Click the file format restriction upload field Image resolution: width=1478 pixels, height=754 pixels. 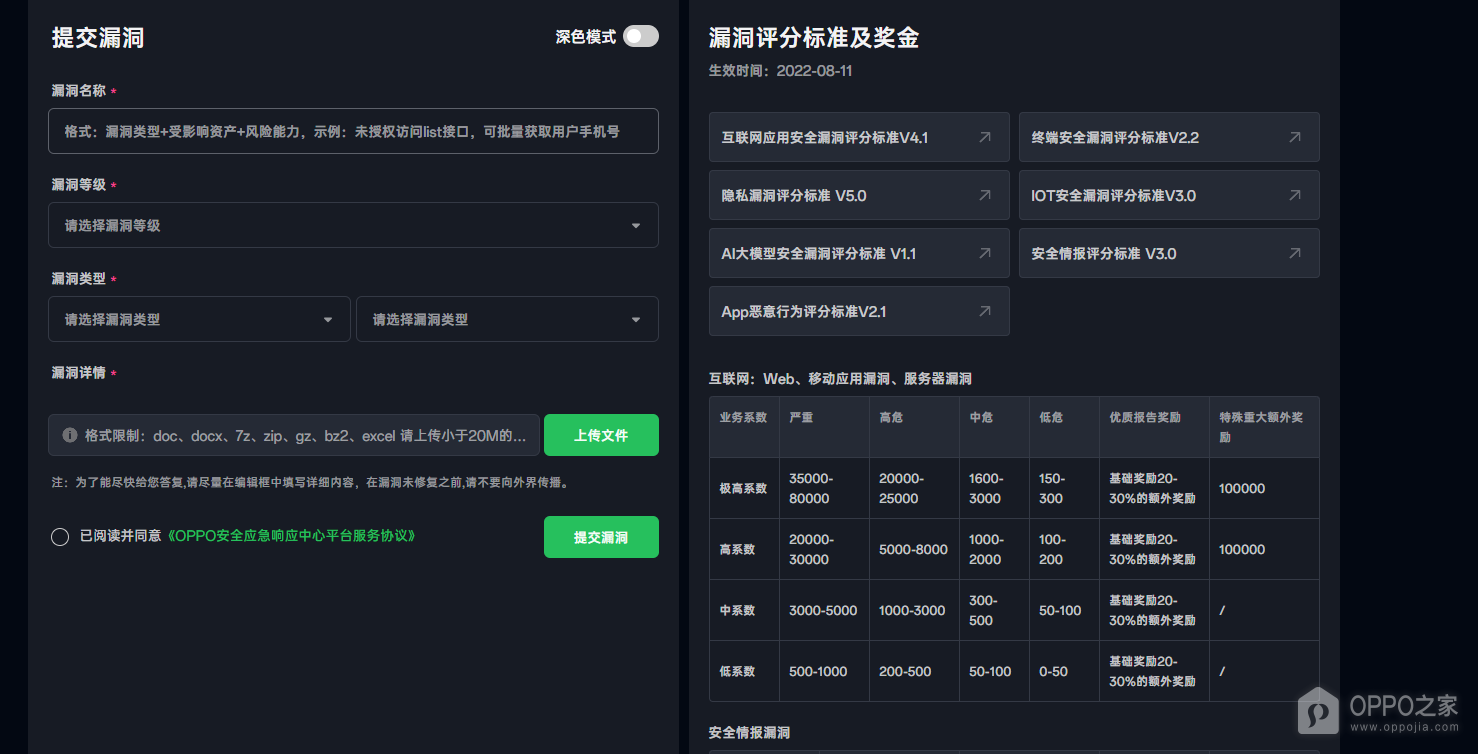tap(294, 435)
